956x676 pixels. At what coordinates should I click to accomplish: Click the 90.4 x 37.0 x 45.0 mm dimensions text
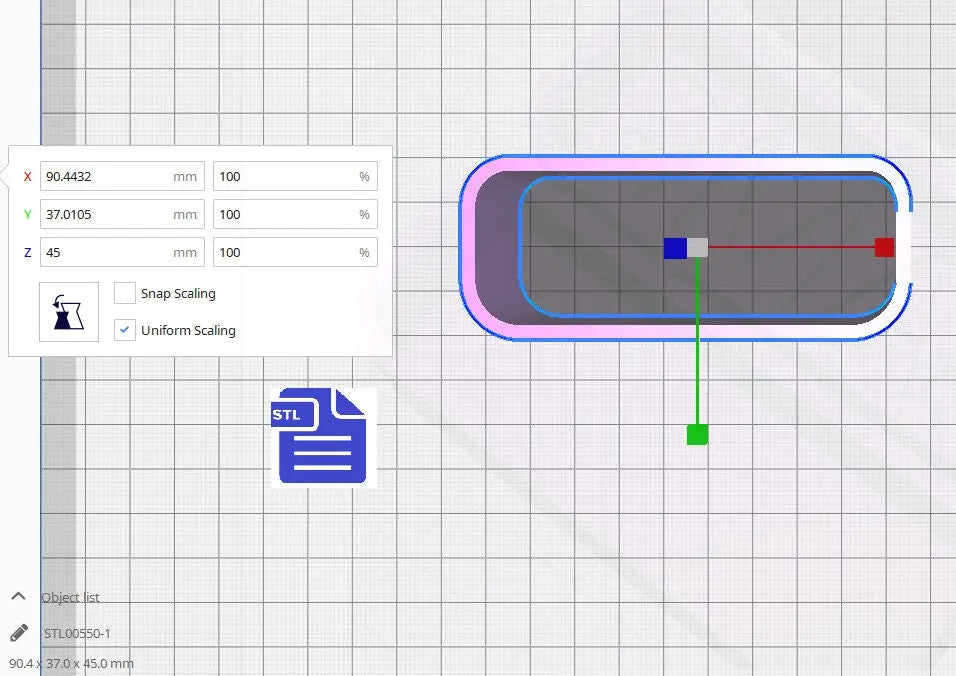point(71,663)
